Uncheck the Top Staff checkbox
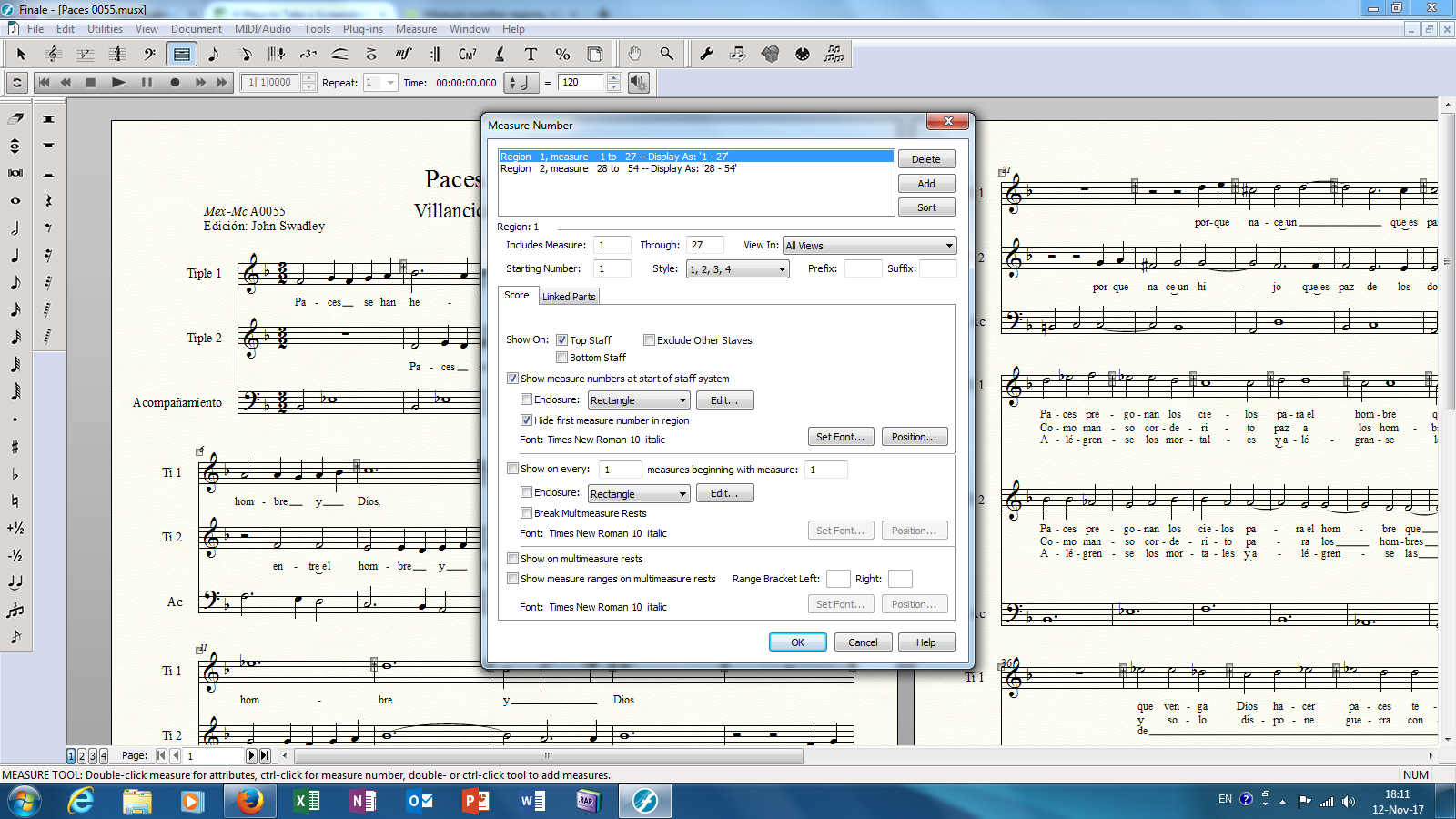This screenshot has height=819, width=1456. [x=561, y=340]
